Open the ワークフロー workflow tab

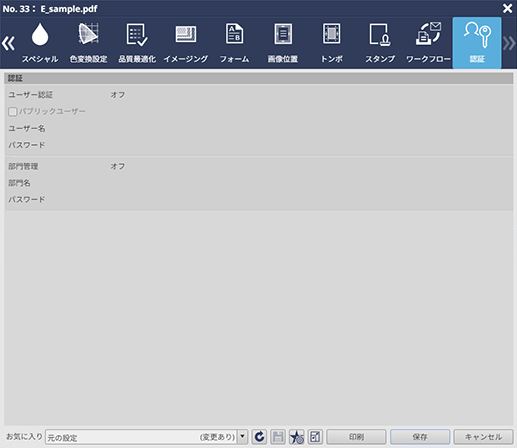tap(428, 43)
